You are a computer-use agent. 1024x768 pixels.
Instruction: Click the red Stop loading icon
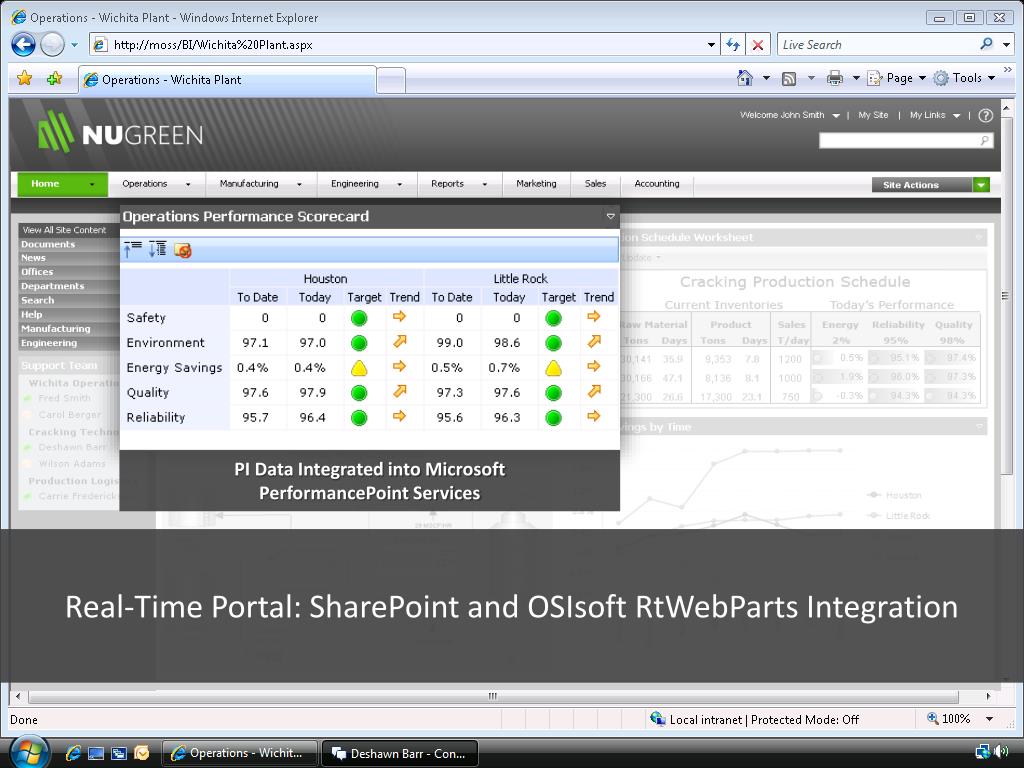pyautogui.click(x=758, y=44)
